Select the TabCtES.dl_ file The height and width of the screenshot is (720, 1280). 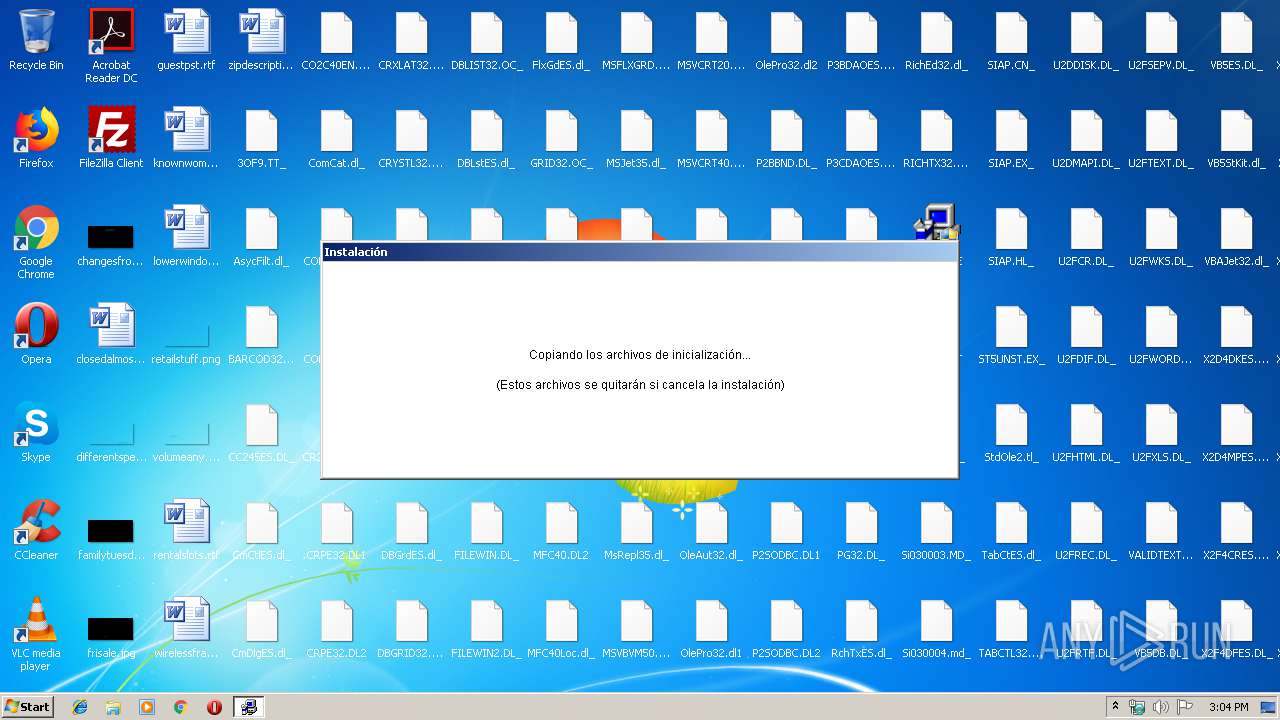coord(1011,530)
